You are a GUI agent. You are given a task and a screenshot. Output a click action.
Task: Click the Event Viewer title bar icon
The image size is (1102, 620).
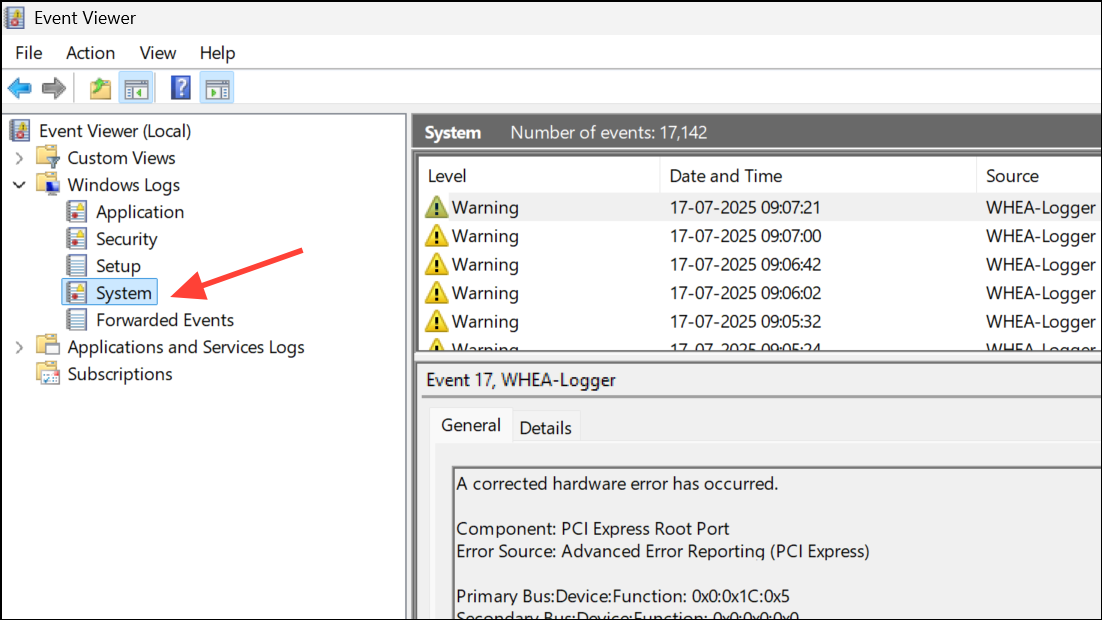tap(14, 18)
